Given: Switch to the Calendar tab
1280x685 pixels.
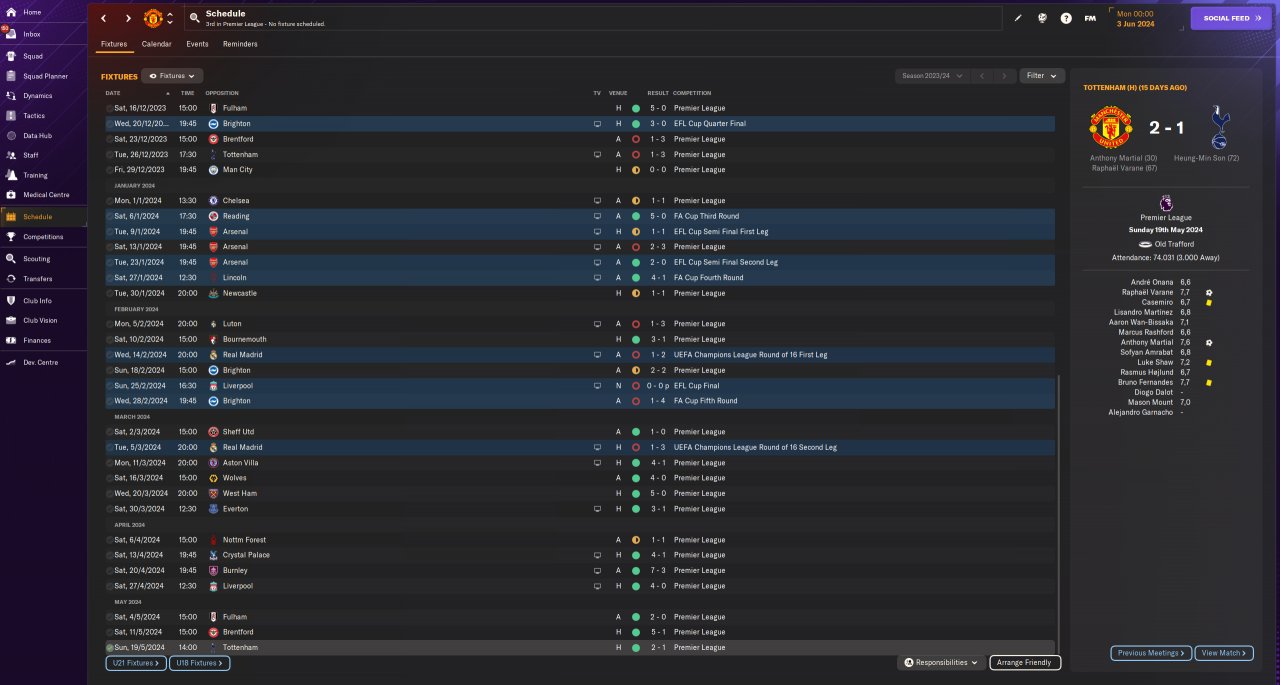Looking at the screenshot, I should (156, 44).
